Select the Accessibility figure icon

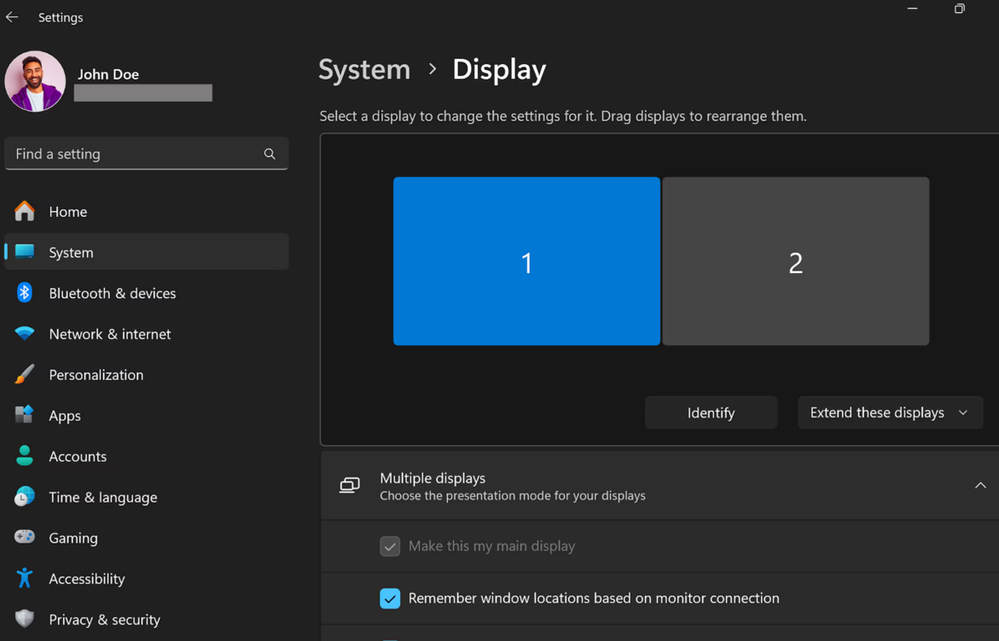(25, 578)
